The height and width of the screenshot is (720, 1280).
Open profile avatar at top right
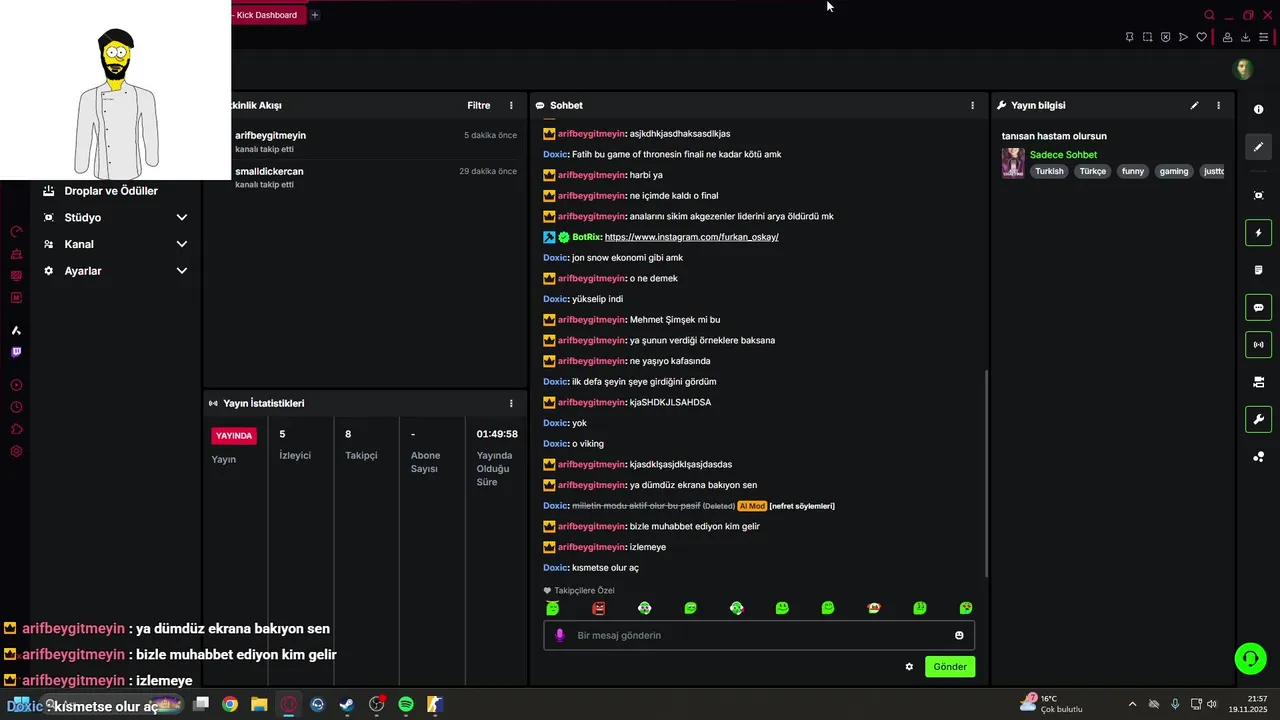(1244, 69)
